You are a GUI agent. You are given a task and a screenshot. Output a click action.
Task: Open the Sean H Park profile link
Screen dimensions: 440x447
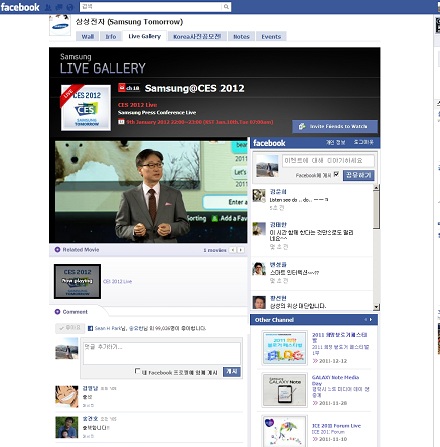(109, 328)
